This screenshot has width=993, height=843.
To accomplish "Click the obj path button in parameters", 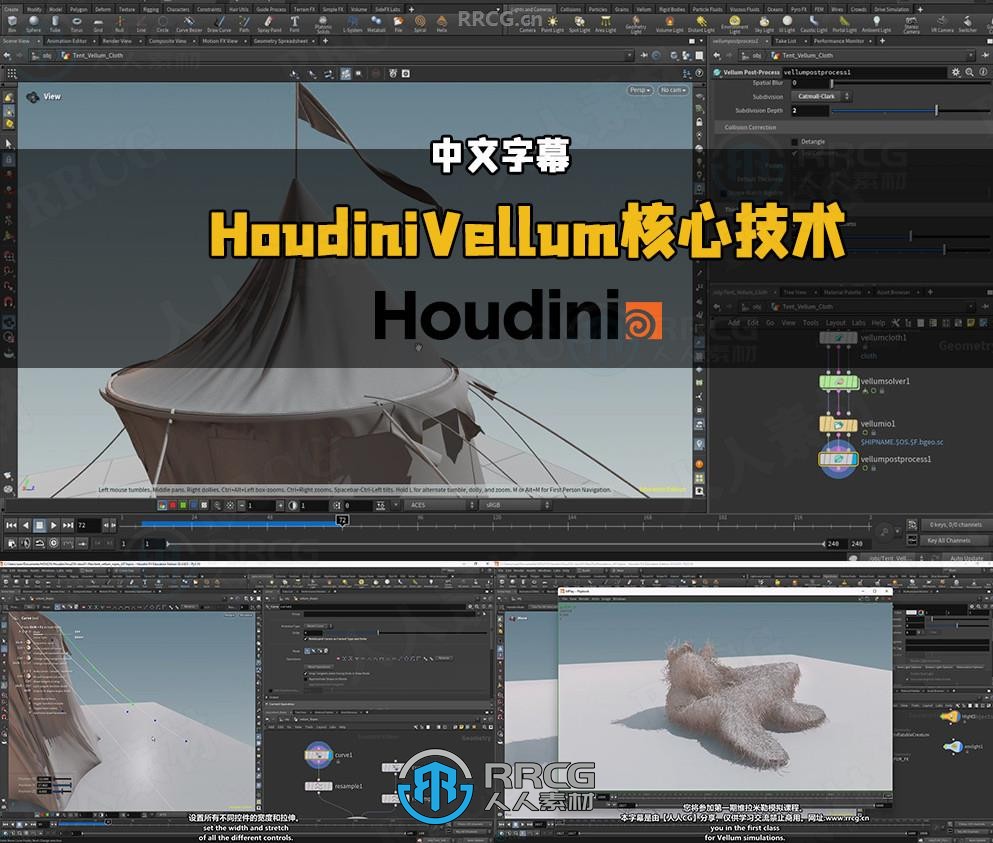I will pos(754,56).
